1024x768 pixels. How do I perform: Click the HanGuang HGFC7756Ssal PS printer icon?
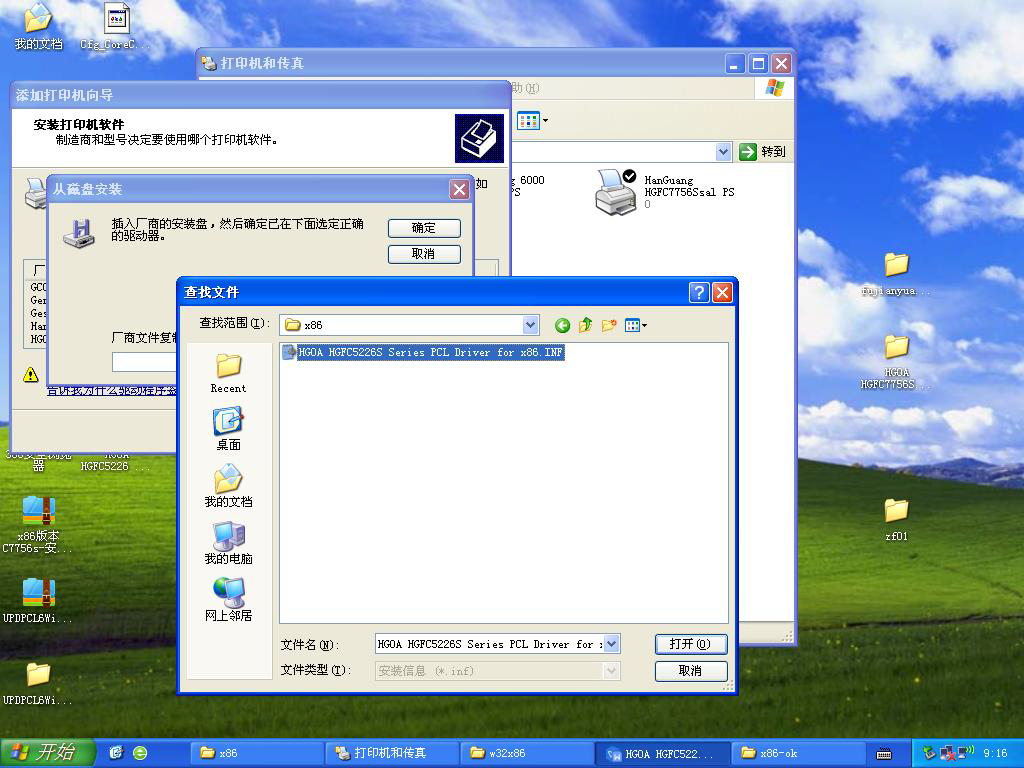pos(616,192)
